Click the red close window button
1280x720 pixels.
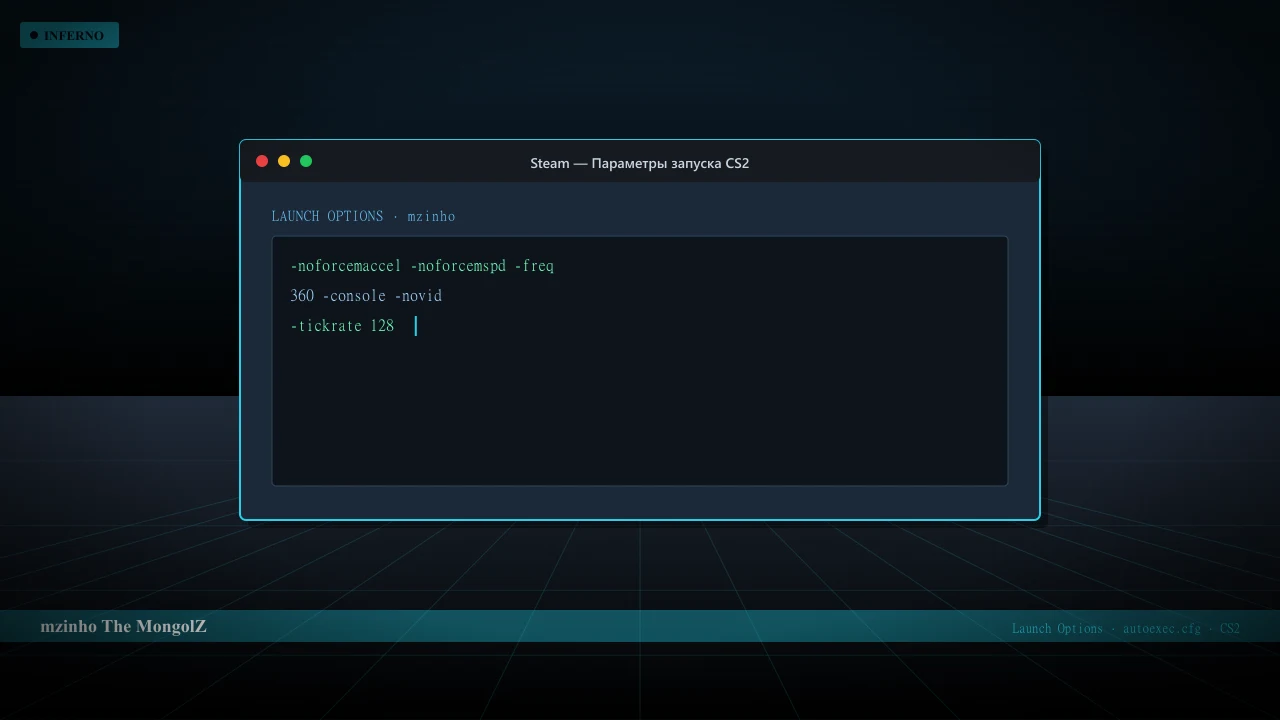pos(262,161)
